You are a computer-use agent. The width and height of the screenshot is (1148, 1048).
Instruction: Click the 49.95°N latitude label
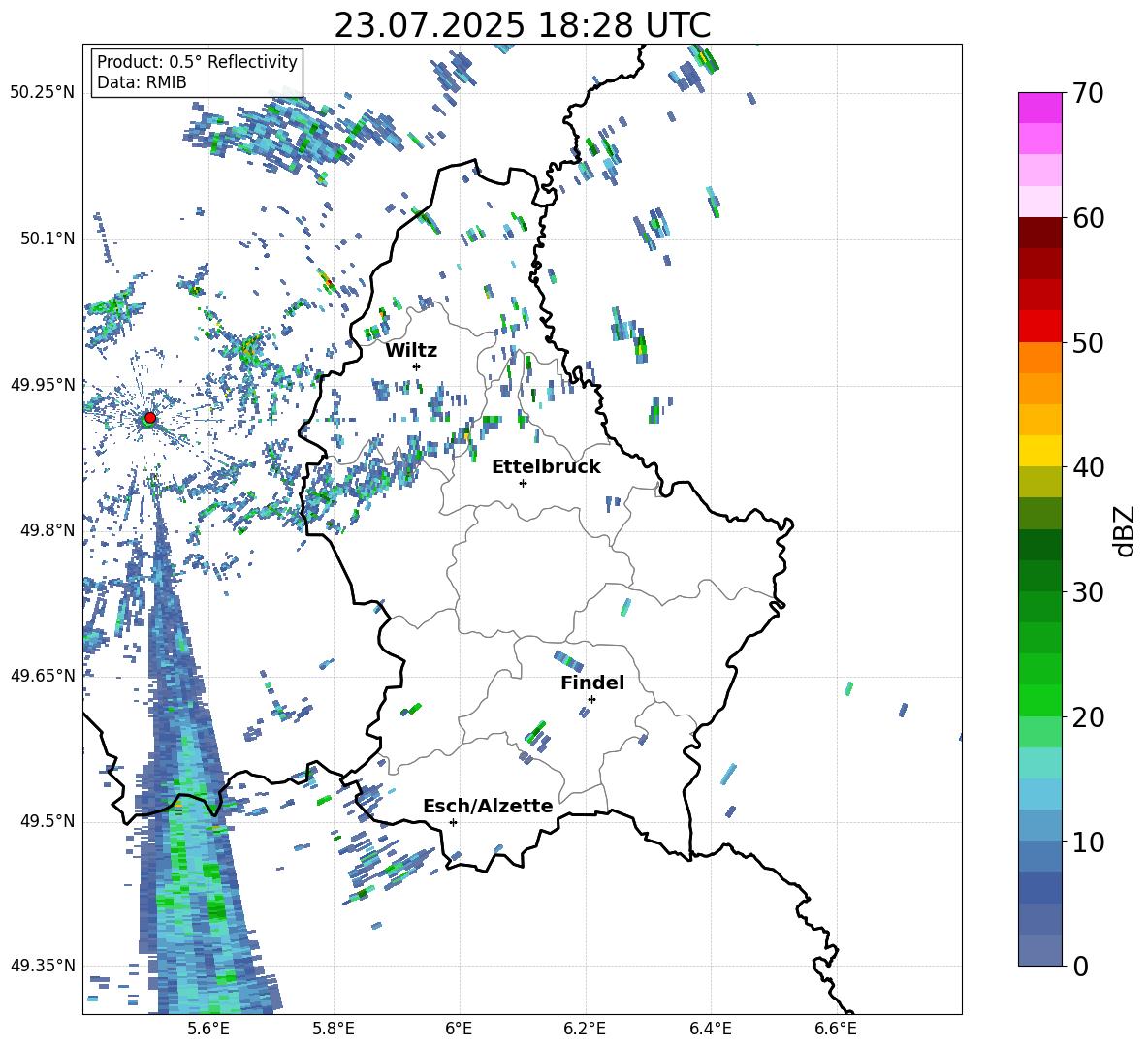[x=43, y=384]
